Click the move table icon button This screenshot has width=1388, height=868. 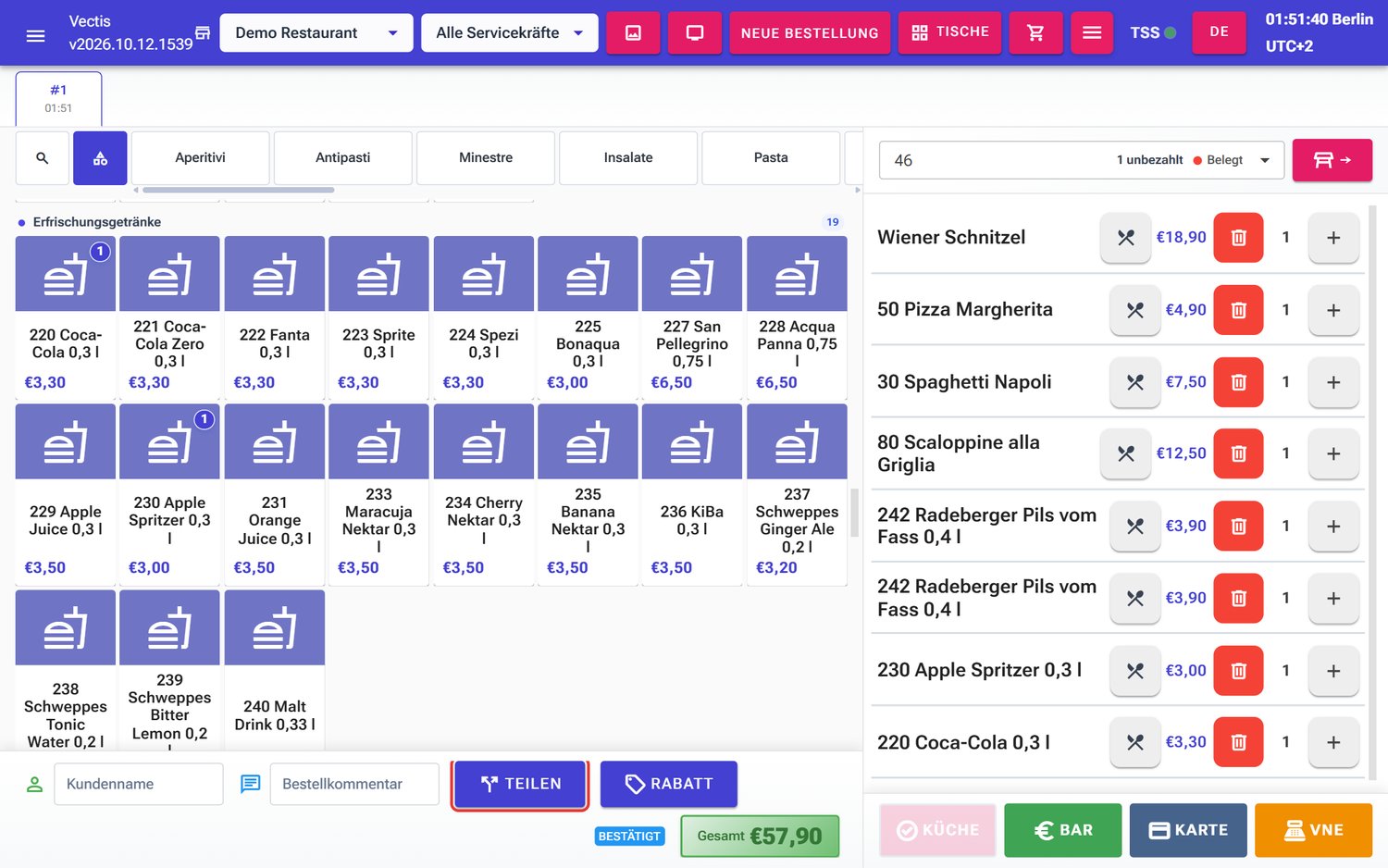click(x=1332, y=160)
